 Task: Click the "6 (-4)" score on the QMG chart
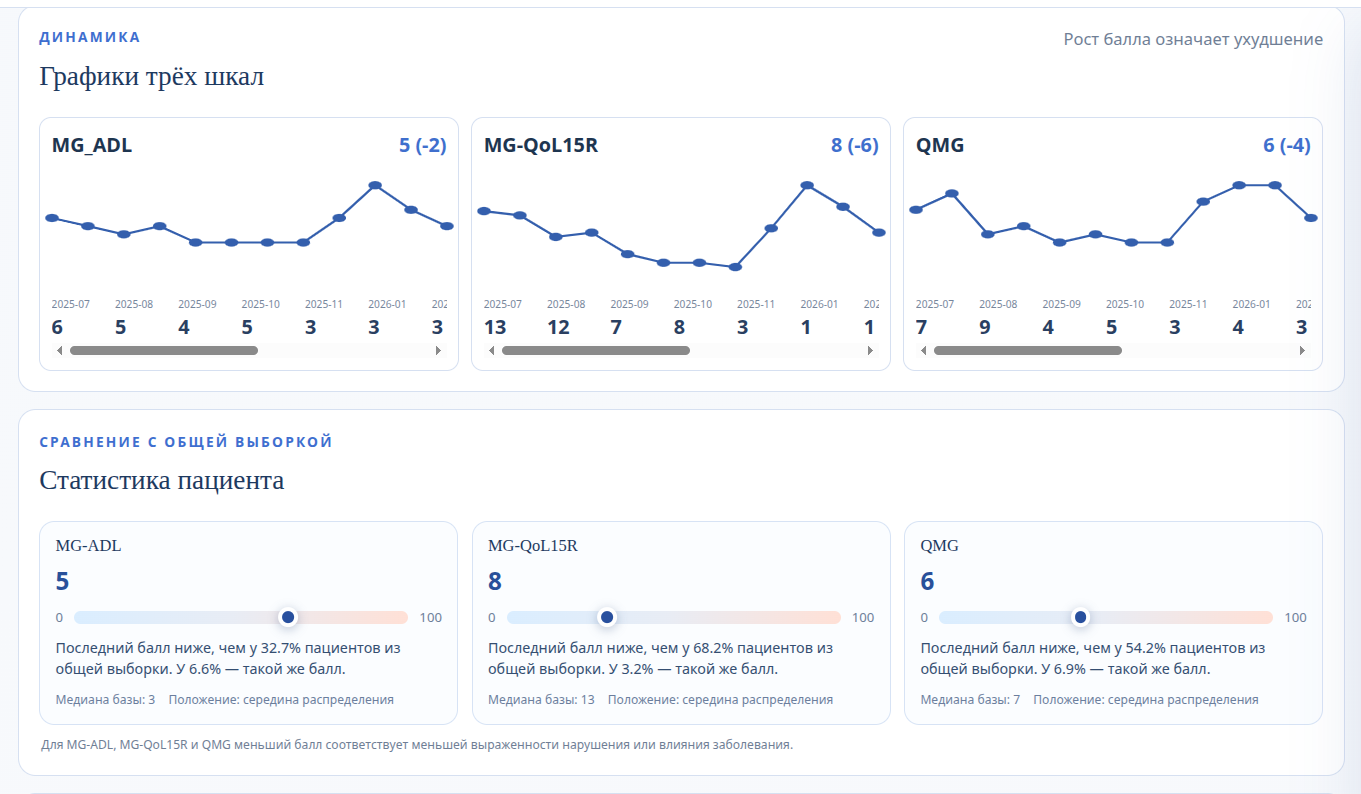[x=1287, y=146]
